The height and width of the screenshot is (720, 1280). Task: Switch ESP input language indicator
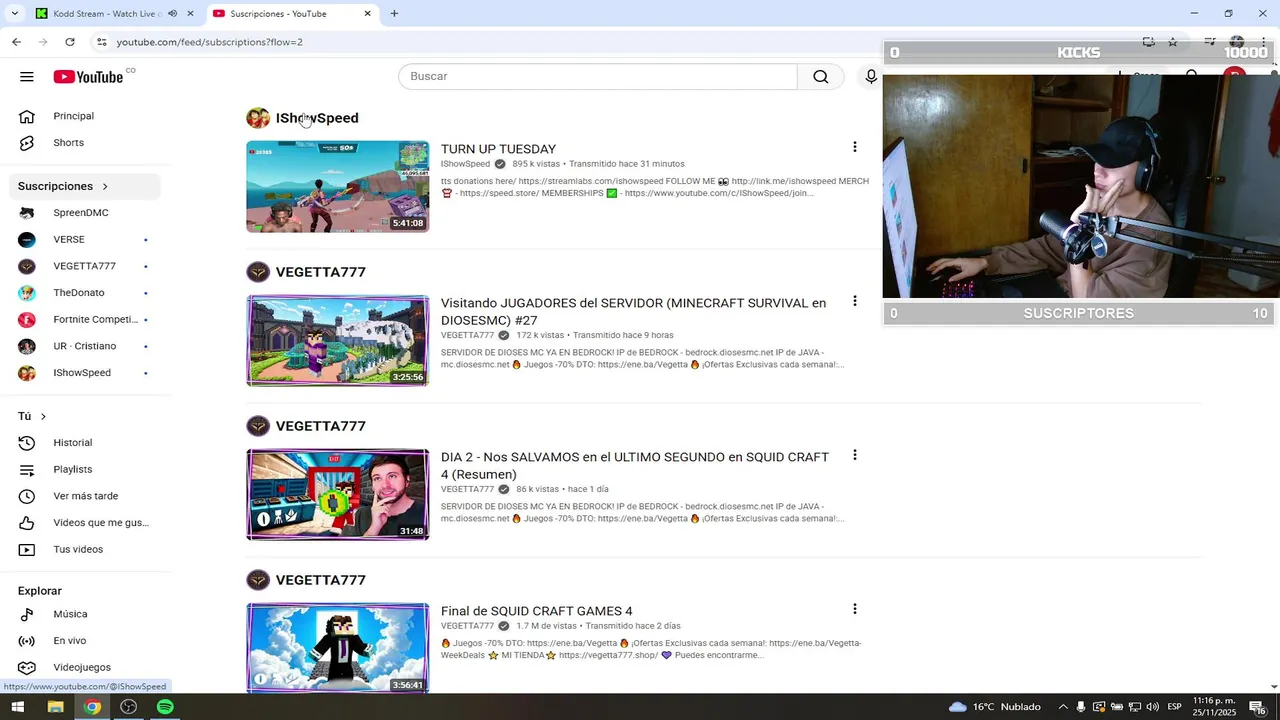1175,707
